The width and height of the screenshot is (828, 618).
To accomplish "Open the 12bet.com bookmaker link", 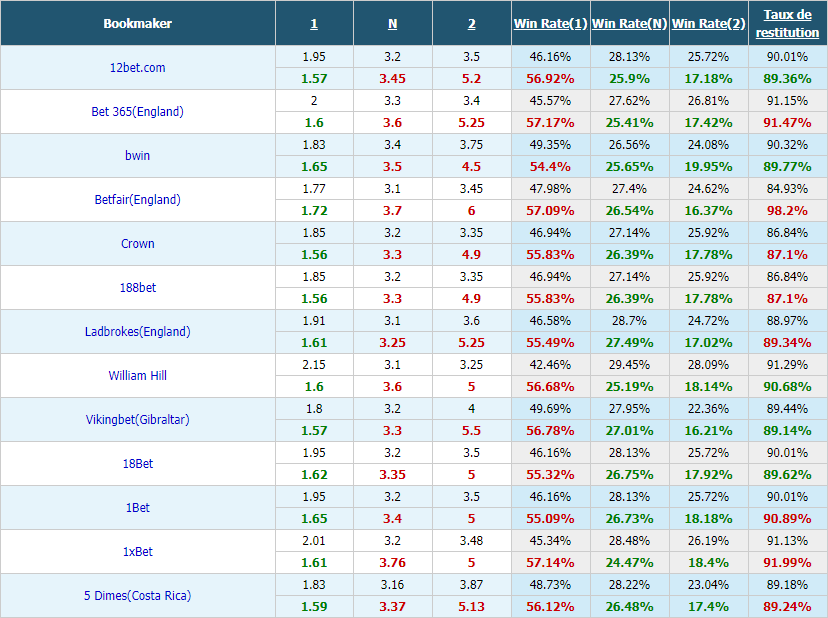I will click(137, 68).
